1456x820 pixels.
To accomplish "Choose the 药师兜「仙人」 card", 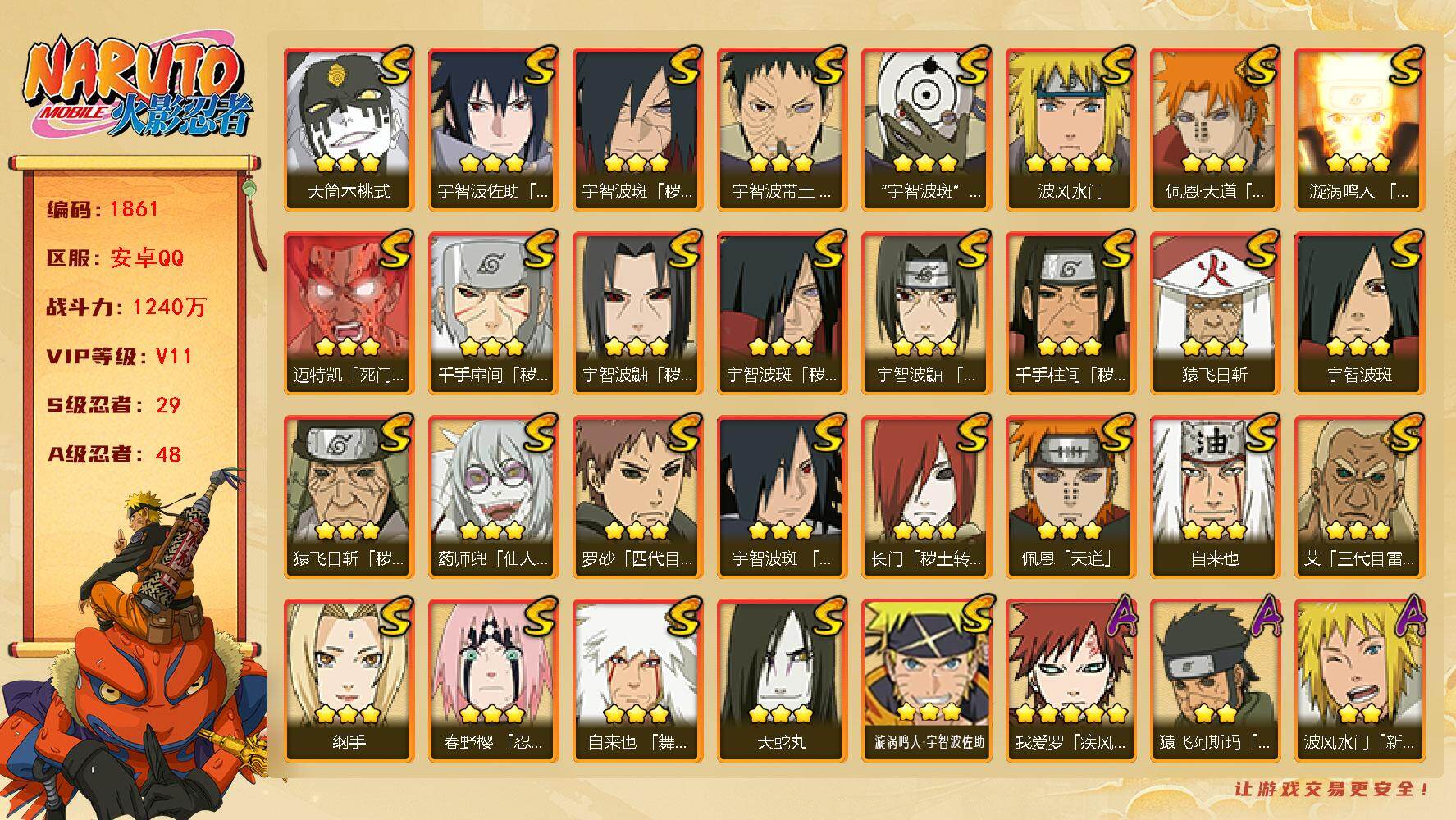I will [x=493, y=496].
